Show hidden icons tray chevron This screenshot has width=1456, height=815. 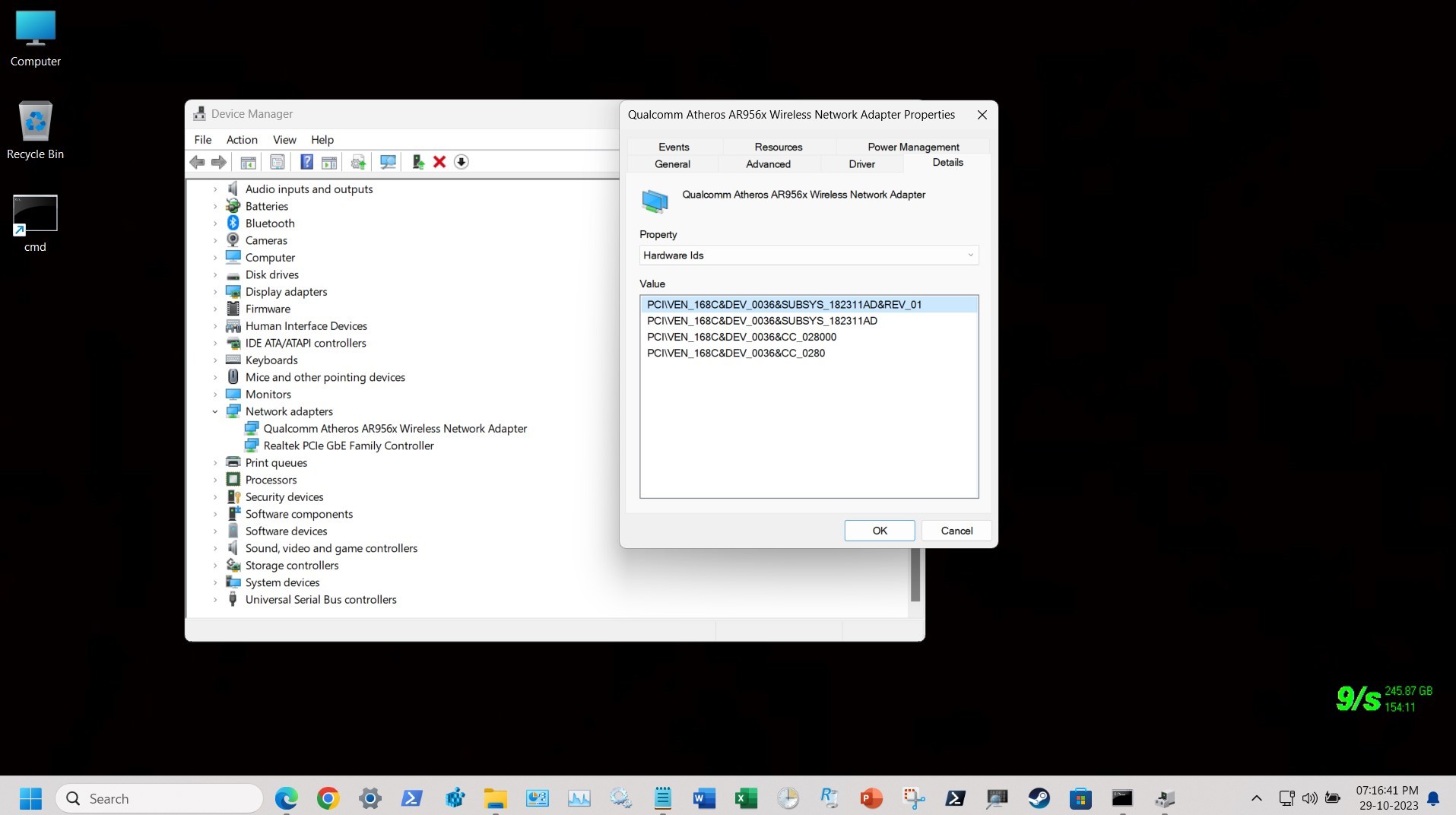coord(1257,798)
